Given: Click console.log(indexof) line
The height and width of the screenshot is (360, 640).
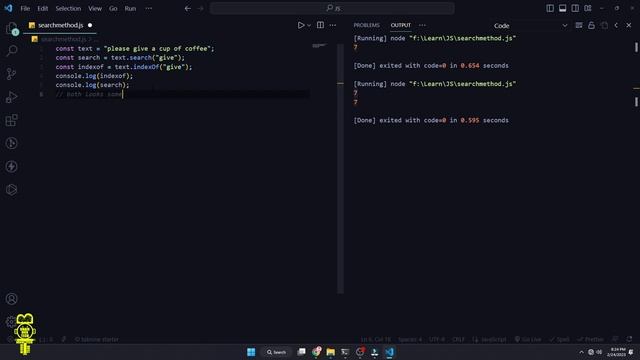Looking at the screenshot, I should [x=94, y=76].
